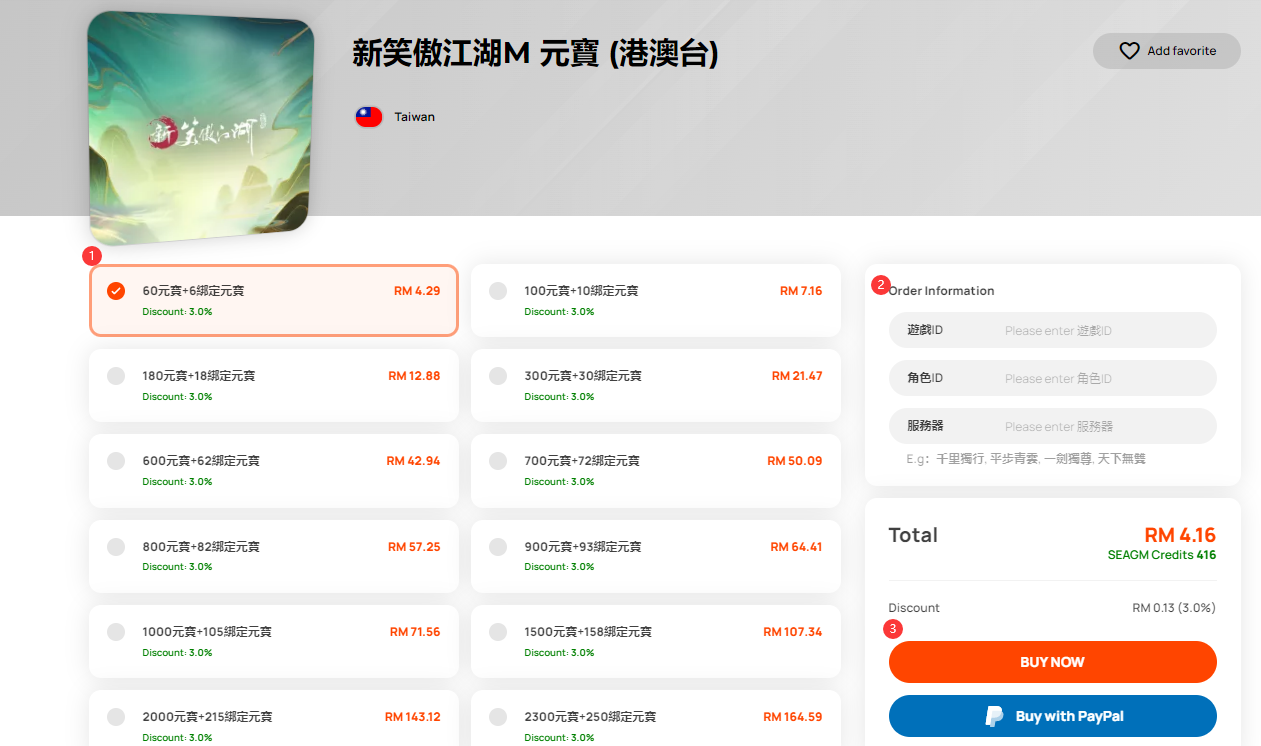The width and height of the screenshot is (1261, 746).
Task: Click the RM 164.59 price text
Action: 793,717
